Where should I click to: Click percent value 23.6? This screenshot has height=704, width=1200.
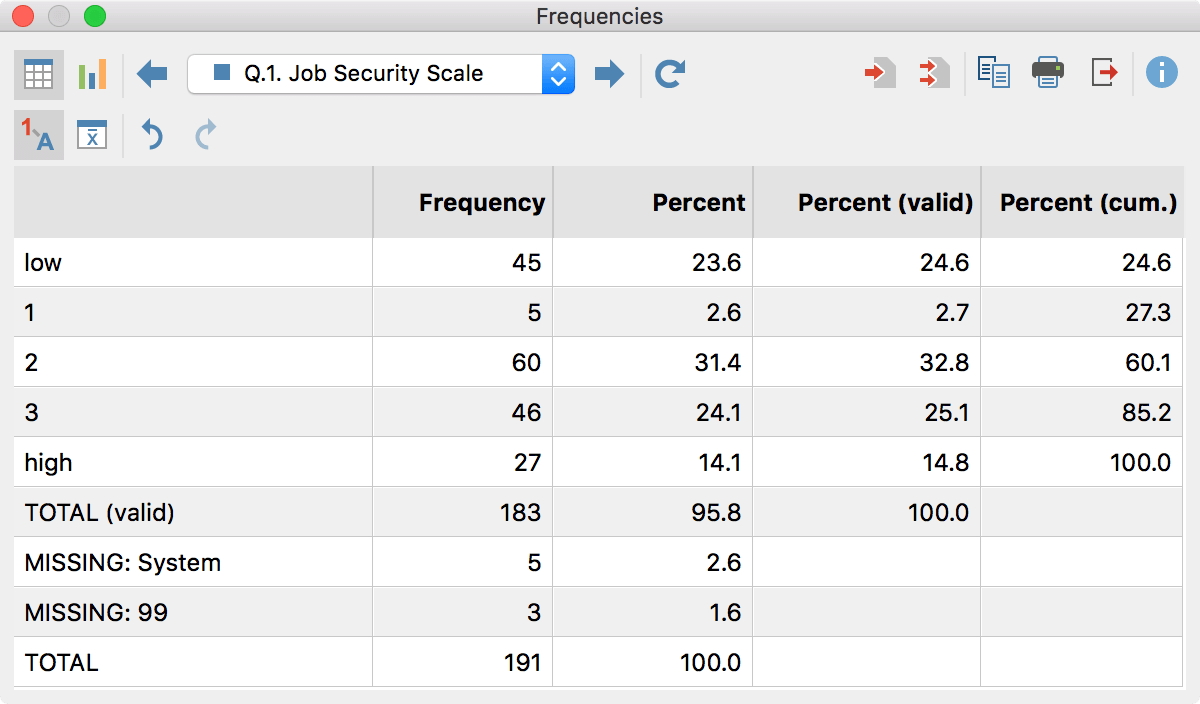click(717, 263)
